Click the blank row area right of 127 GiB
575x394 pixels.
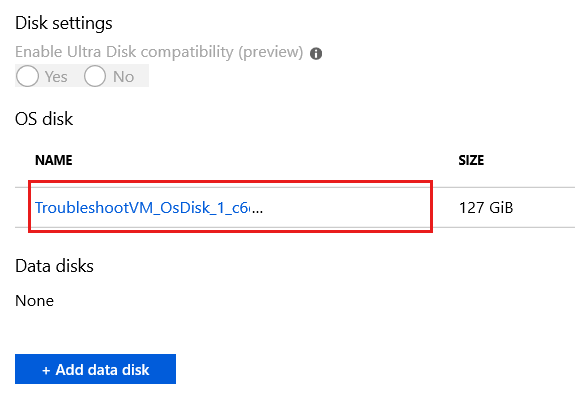[x=545, y=207]
